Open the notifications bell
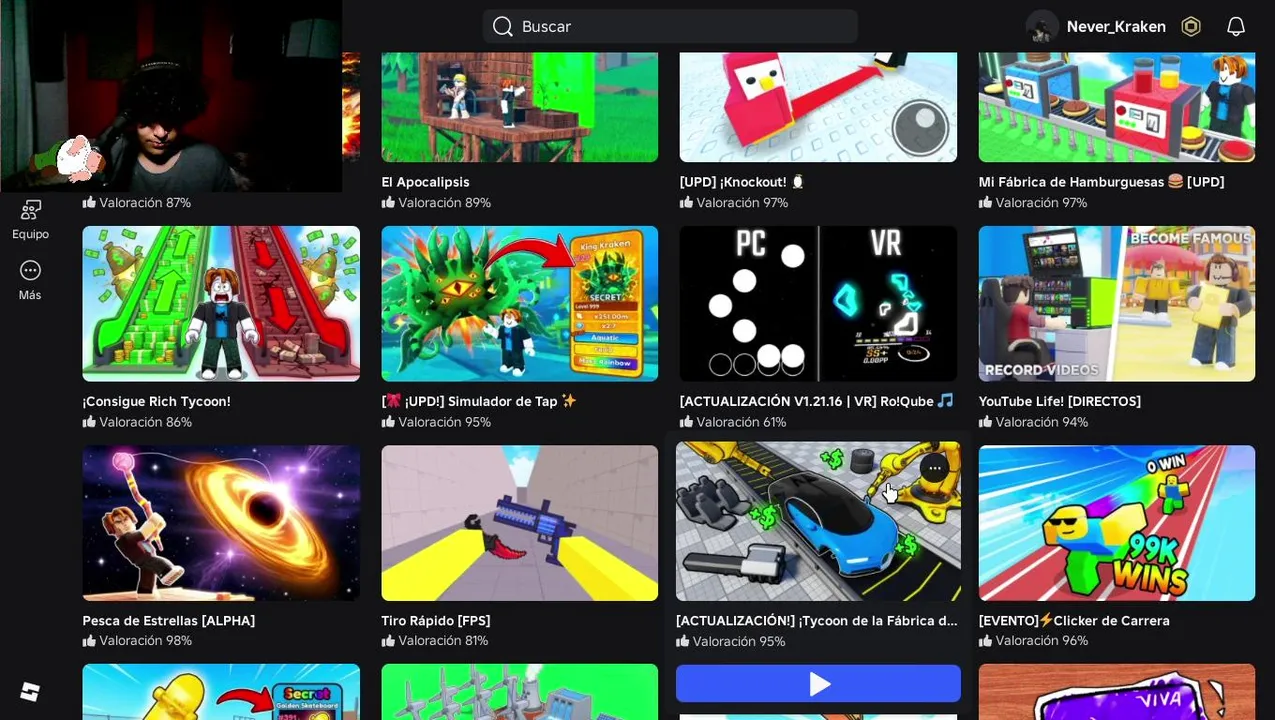Viewport: 1275px width, 720px height. 1236,27
